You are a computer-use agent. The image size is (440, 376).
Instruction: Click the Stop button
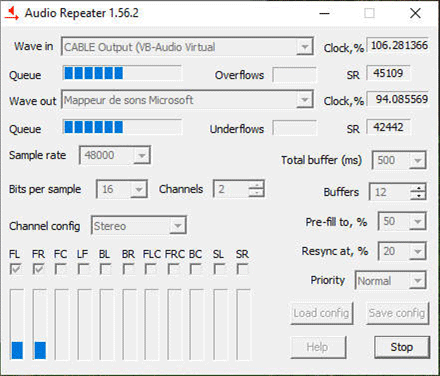pyautogui.click(x=402, y=347)
